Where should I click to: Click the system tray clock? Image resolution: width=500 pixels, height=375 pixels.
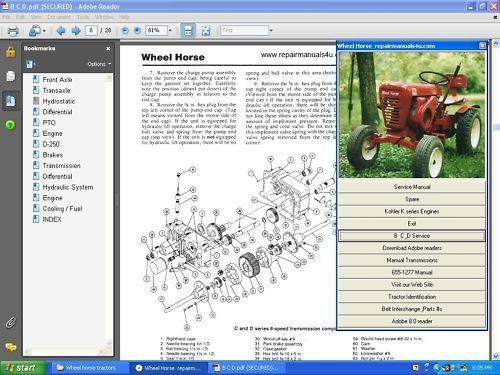482,368
